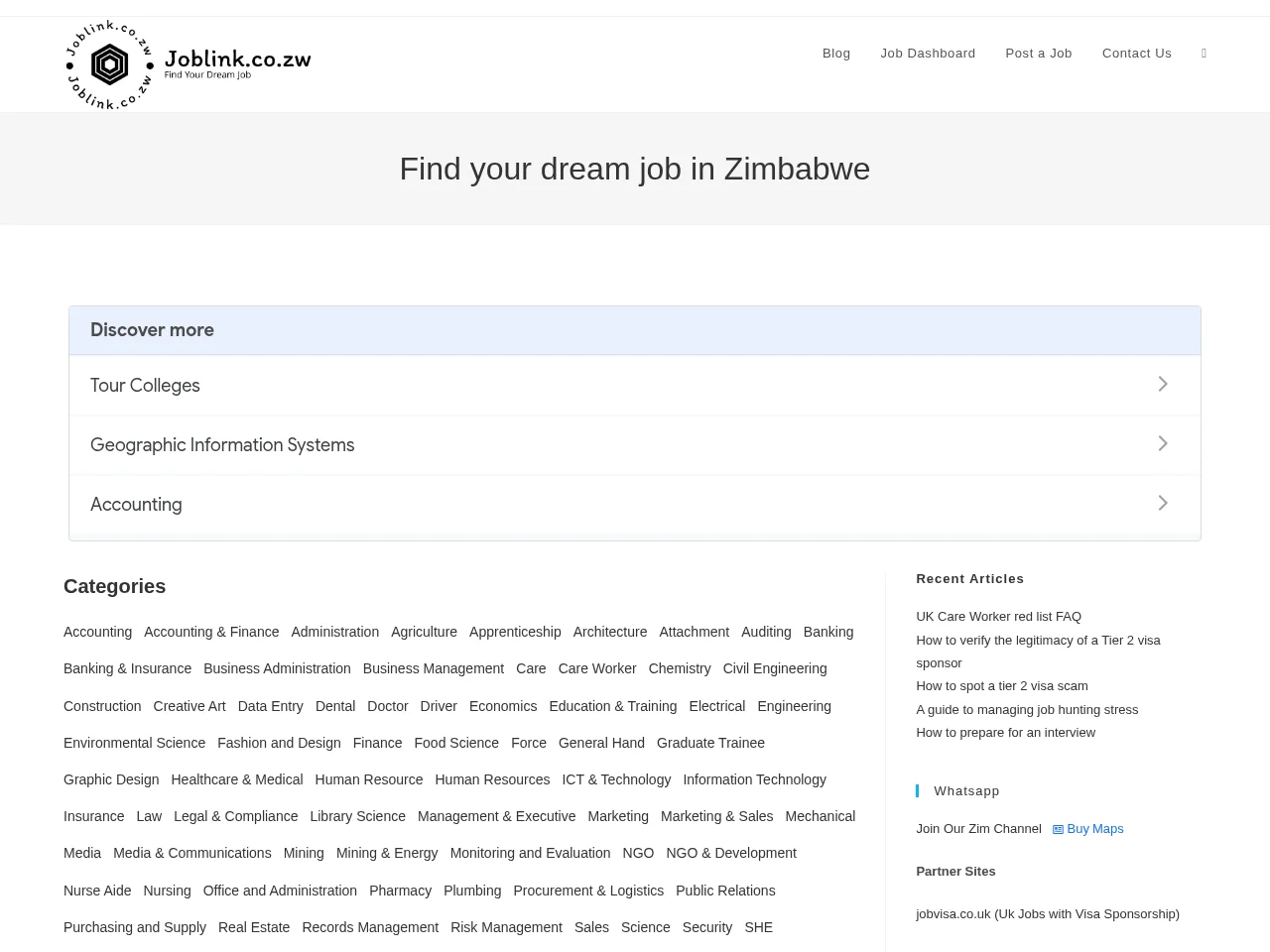Viewport: 1270px width, 952px height.
Task: Open the Driver category
Action: tap(439, 706)
